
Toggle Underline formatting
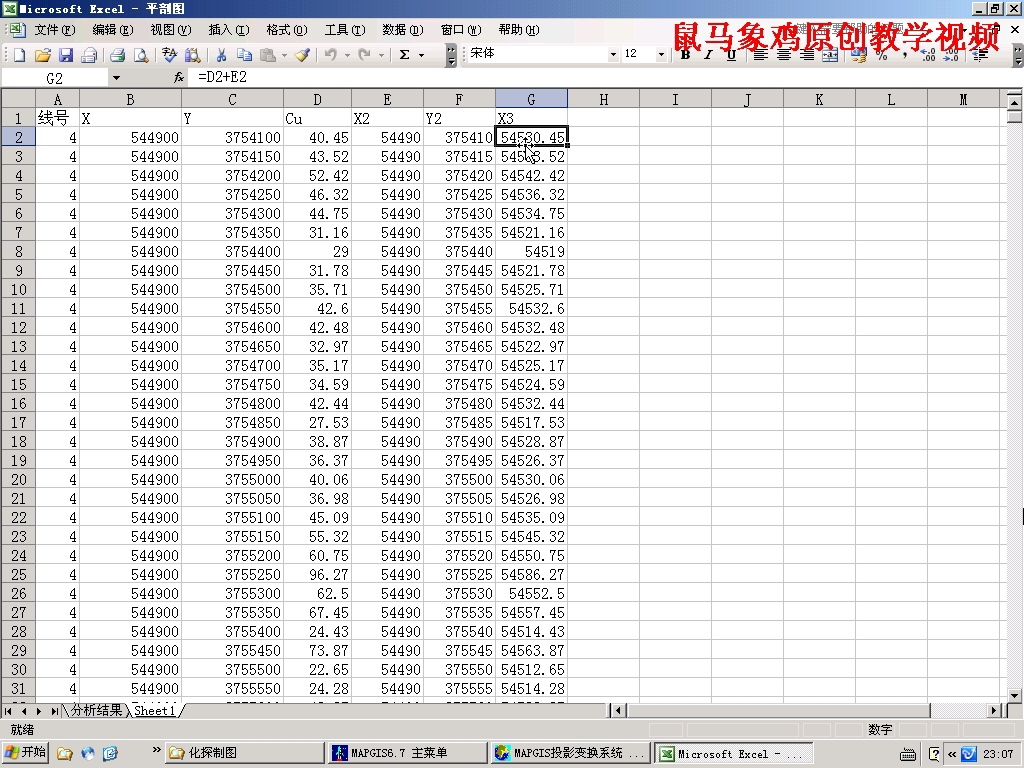(731, 56)
